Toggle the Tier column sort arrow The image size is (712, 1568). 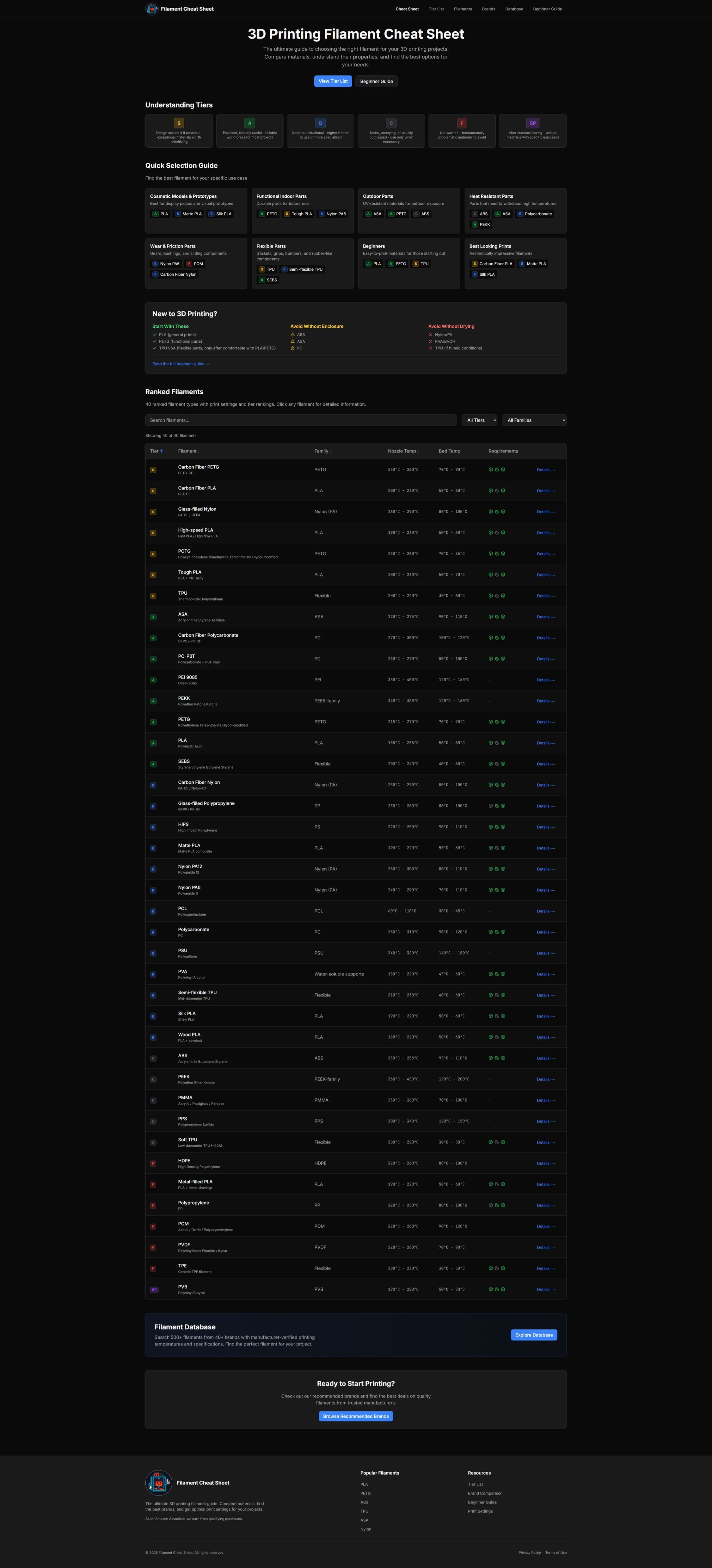pos(163,451)
